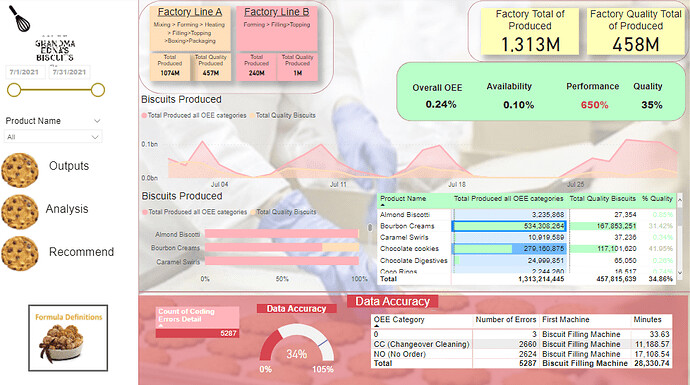Sort by Total Quality Biscuits column header
690x385 pixels.
point(602,198)
